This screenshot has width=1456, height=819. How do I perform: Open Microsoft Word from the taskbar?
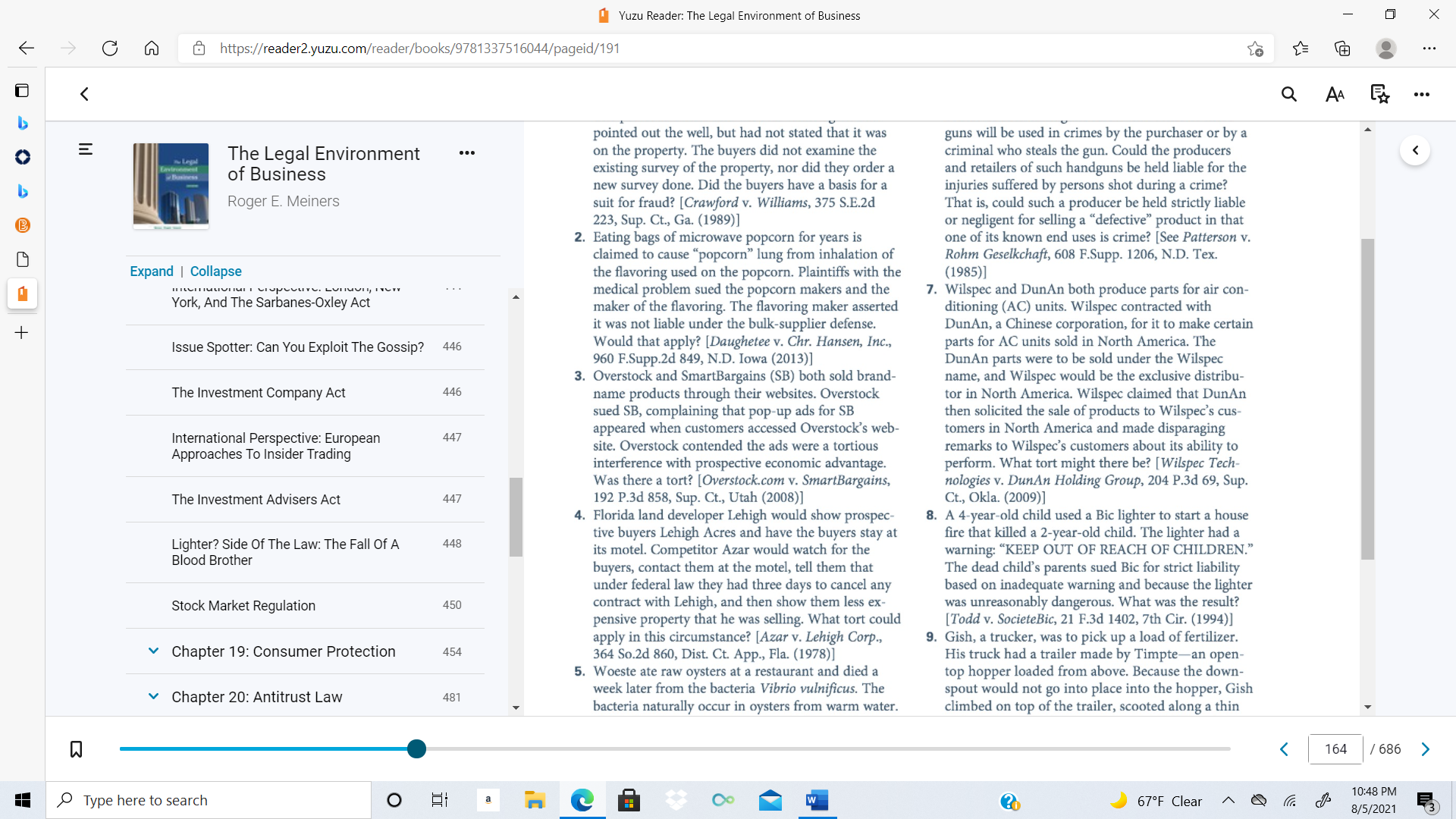click(817, 800)
